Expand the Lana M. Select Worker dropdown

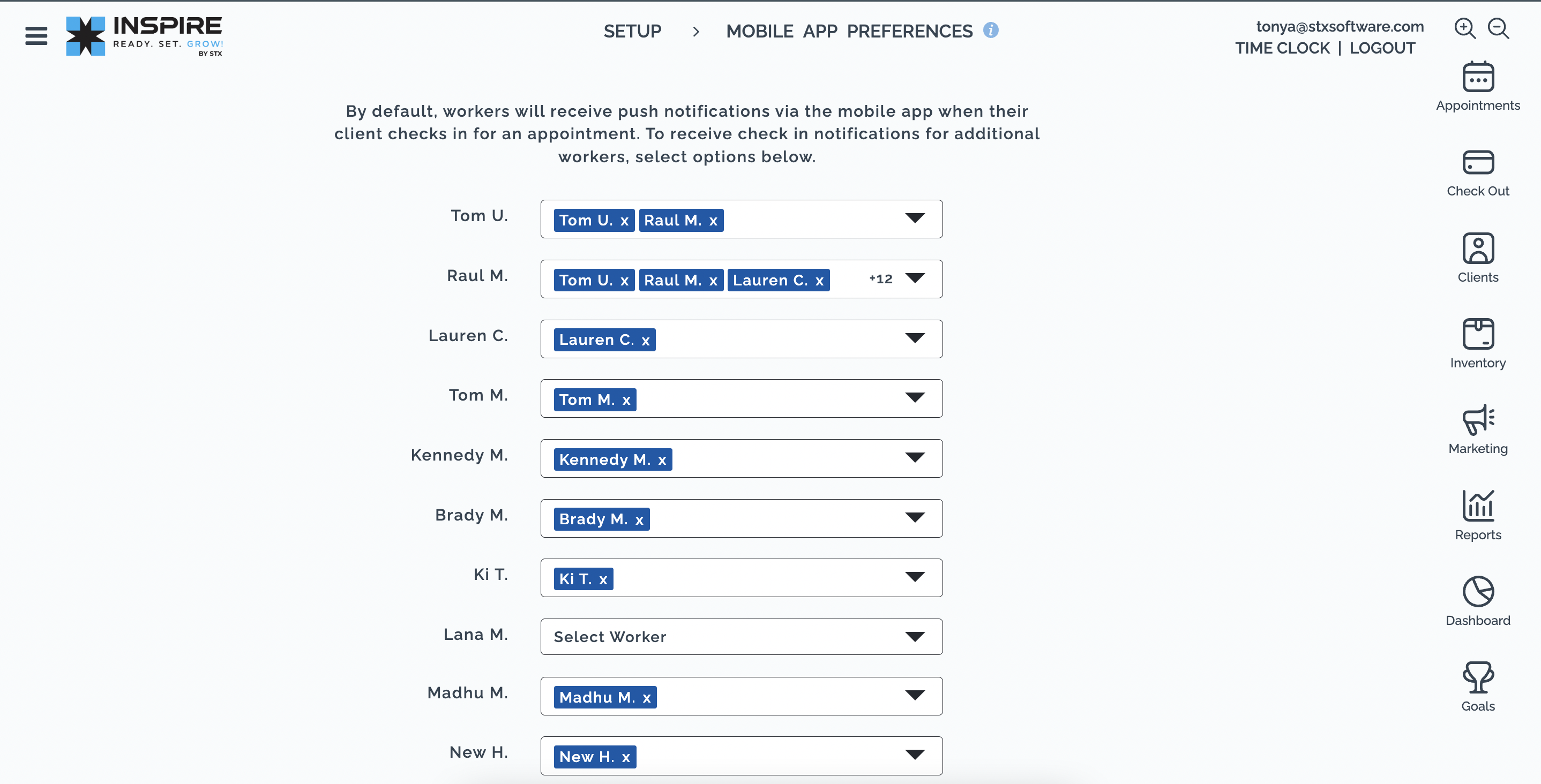(741, 636)
